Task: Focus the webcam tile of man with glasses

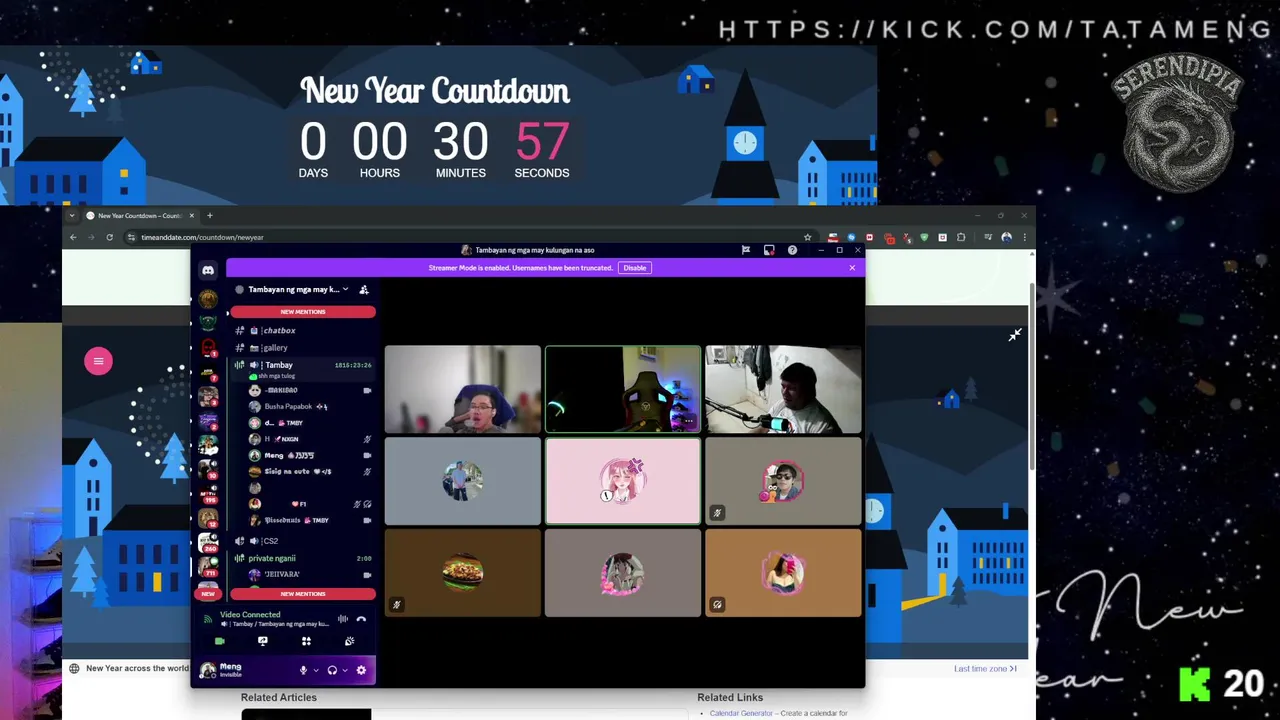Action: [463, 390]
